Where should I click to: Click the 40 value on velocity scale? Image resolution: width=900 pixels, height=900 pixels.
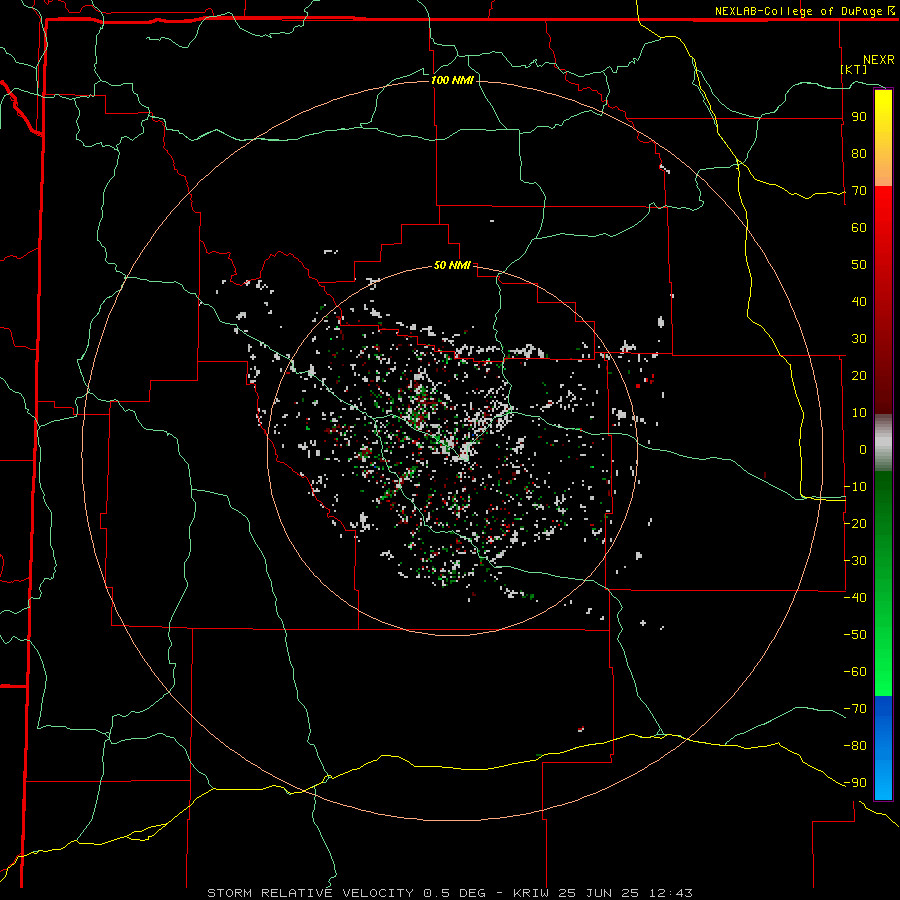(859, 302)
